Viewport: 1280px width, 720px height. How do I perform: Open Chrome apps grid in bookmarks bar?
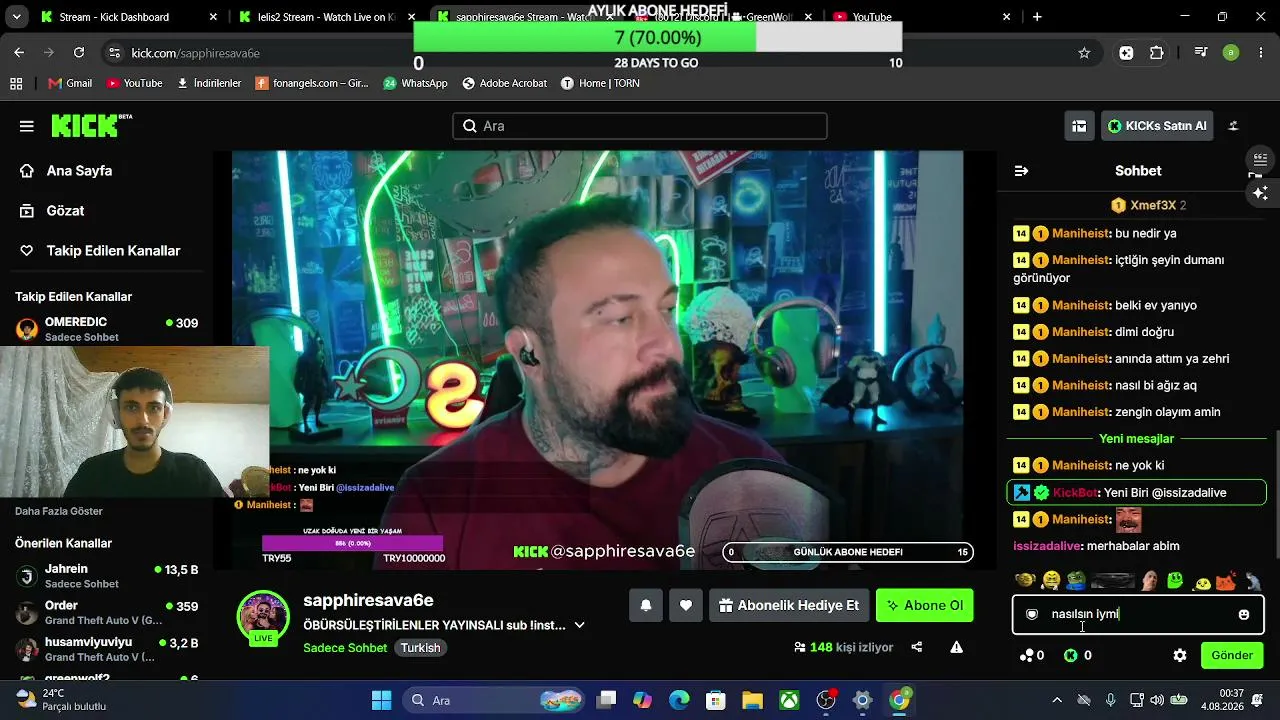click(x=16, y=83)
